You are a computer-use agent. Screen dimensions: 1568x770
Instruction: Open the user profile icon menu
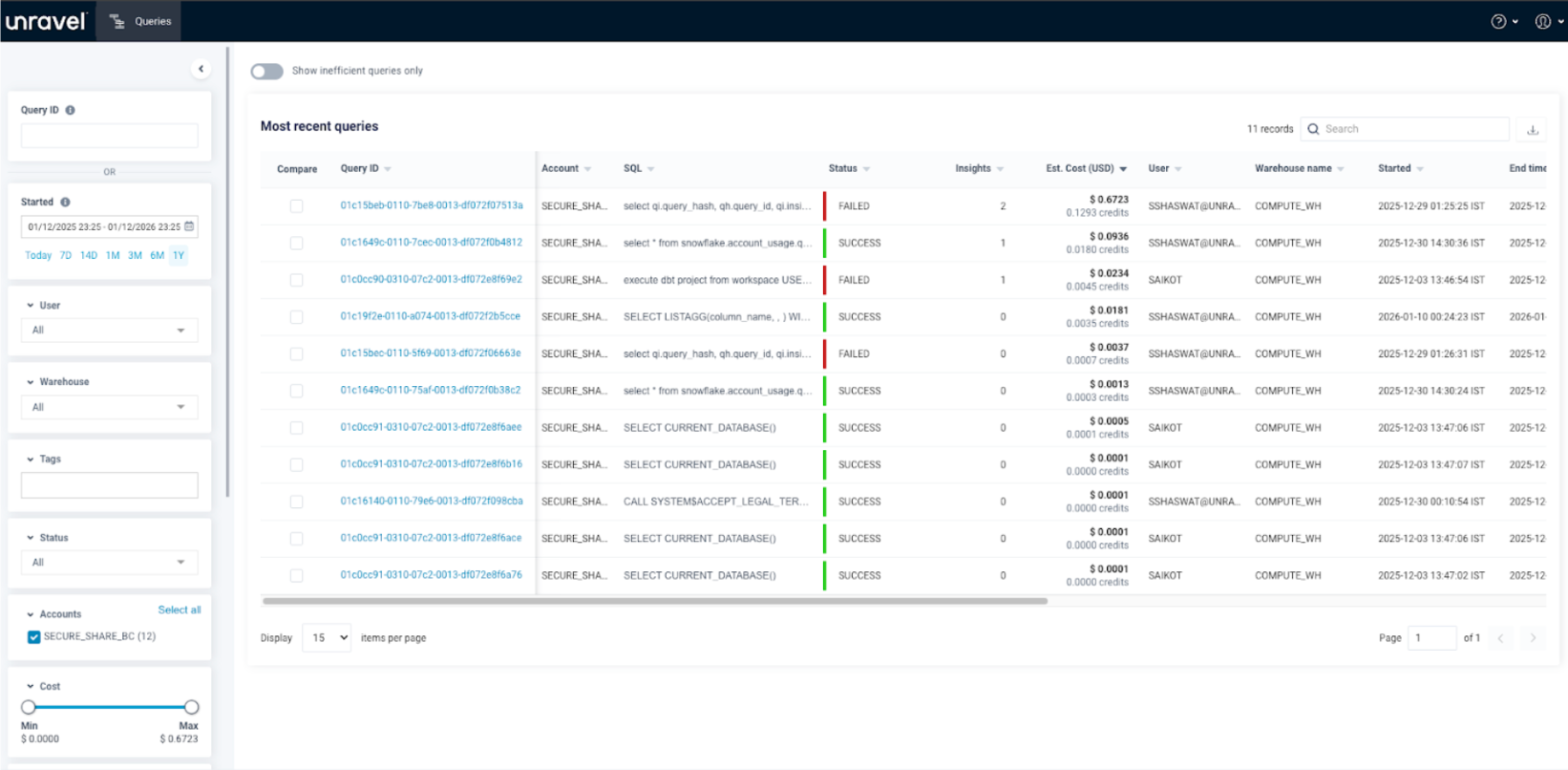(1542, 21)
